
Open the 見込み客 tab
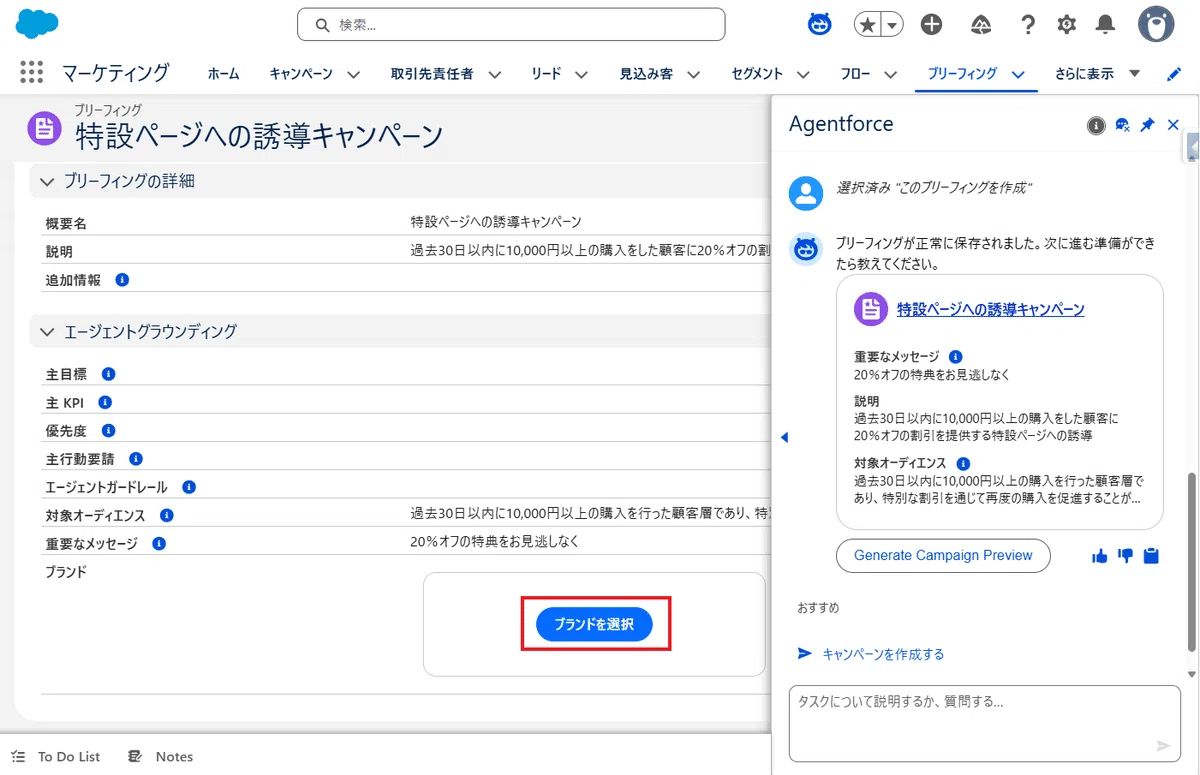tap(646, 74)
